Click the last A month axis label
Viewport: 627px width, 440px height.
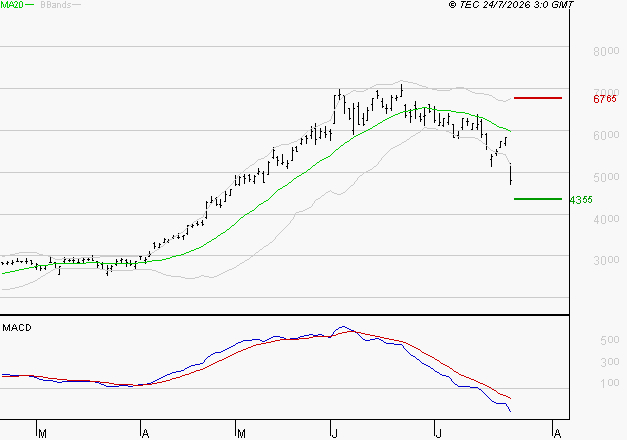tap(557, 434)
